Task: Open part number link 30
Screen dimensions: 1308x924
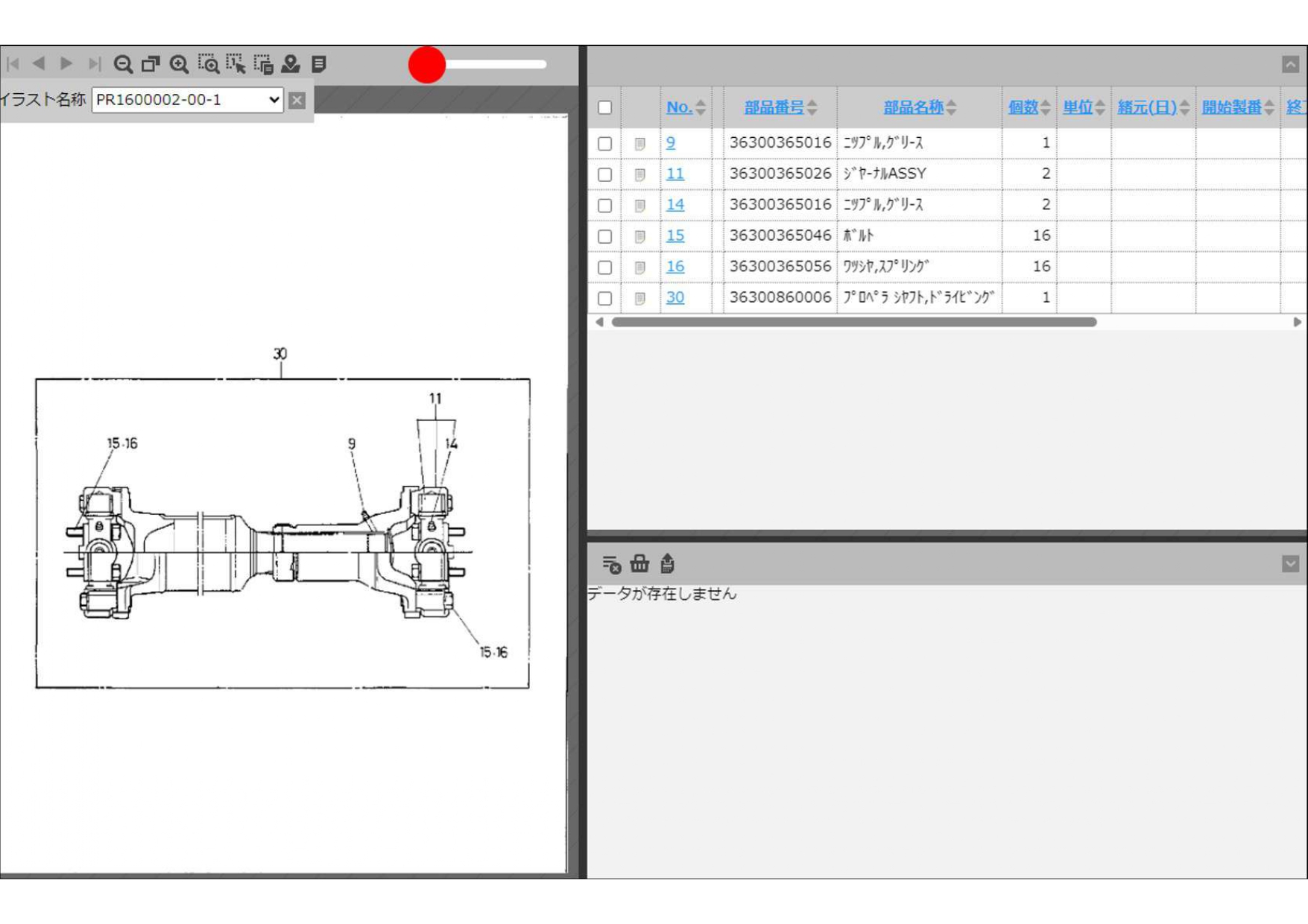Action: [675, 297]
